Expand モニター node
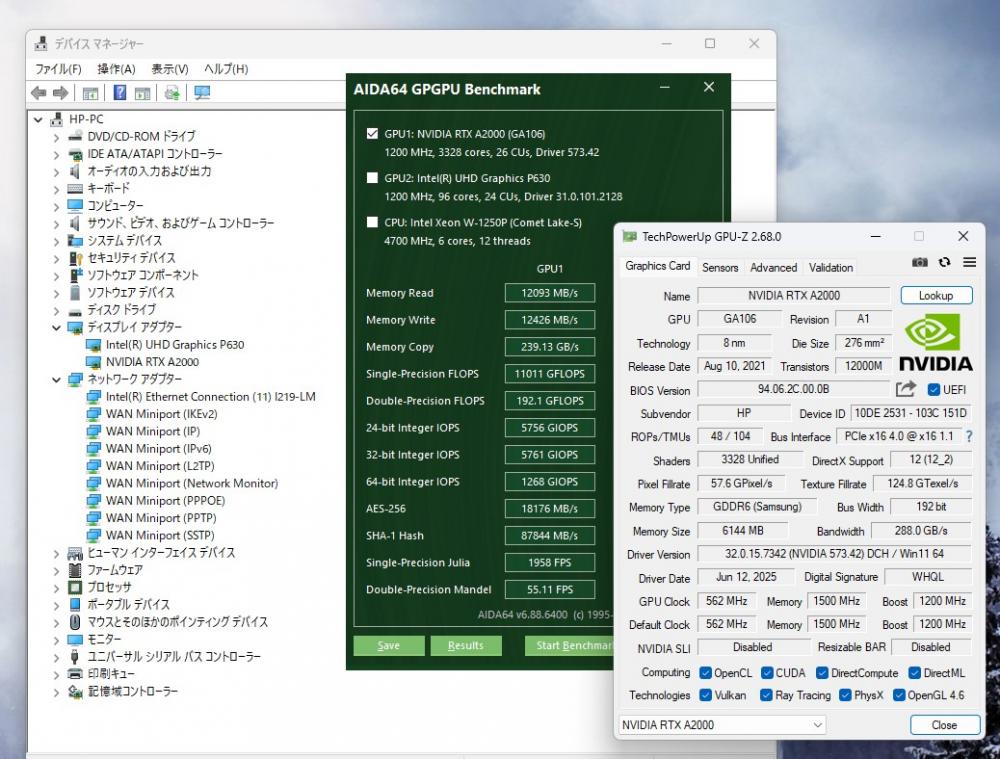1000x759 pixels. [56, 640]
